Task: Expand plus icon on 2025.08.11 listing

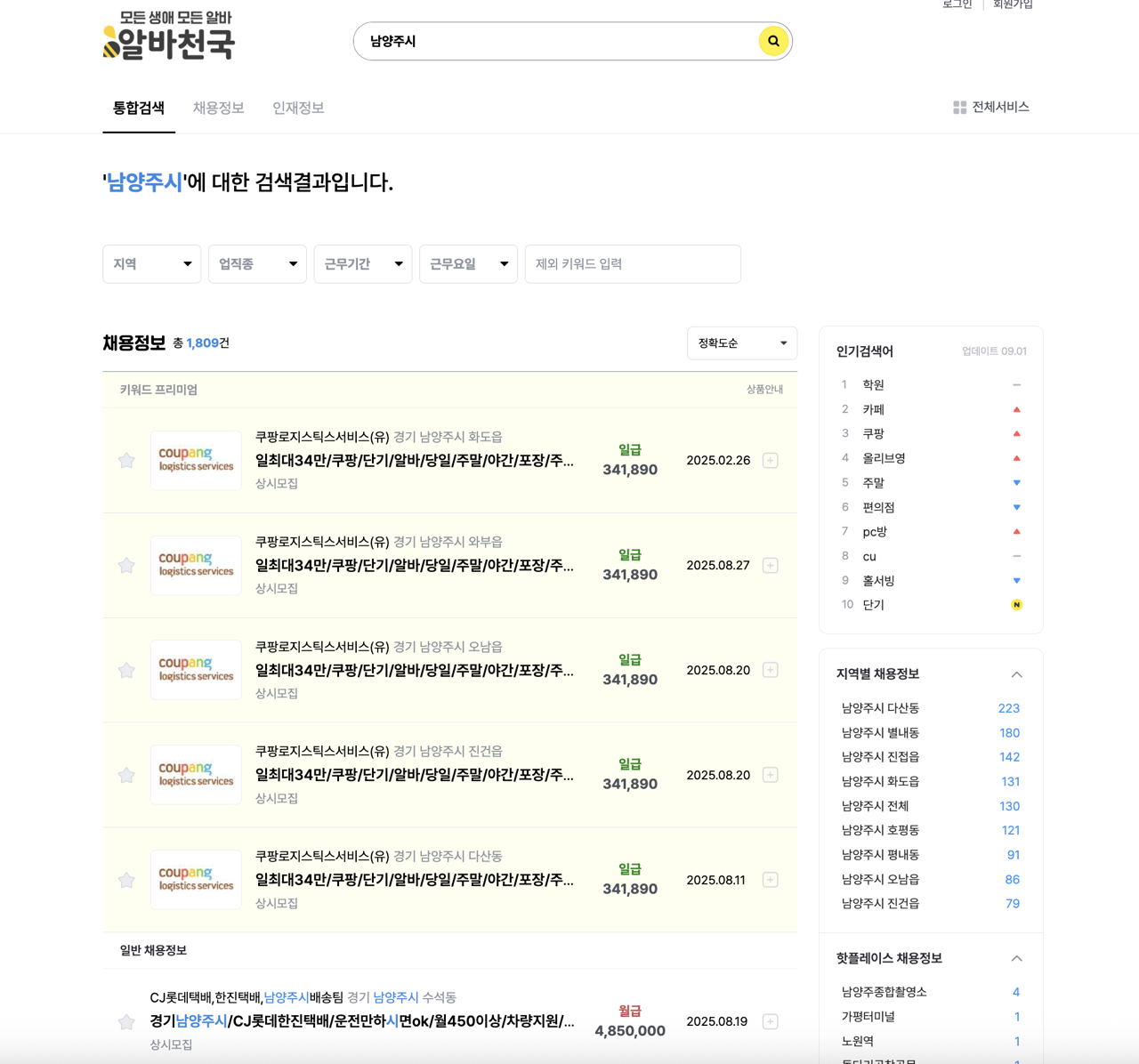Action: pyautogui.click(x=771, y=880)
